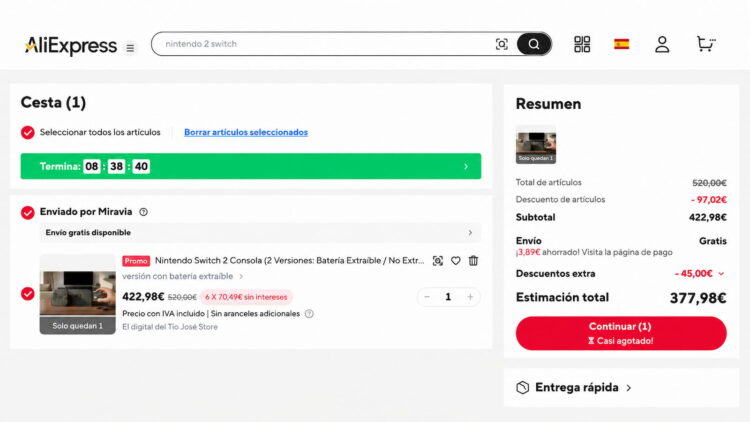Open the shopping cart icon in header
The image size is (750, 422).
click(x=706, y=44)
